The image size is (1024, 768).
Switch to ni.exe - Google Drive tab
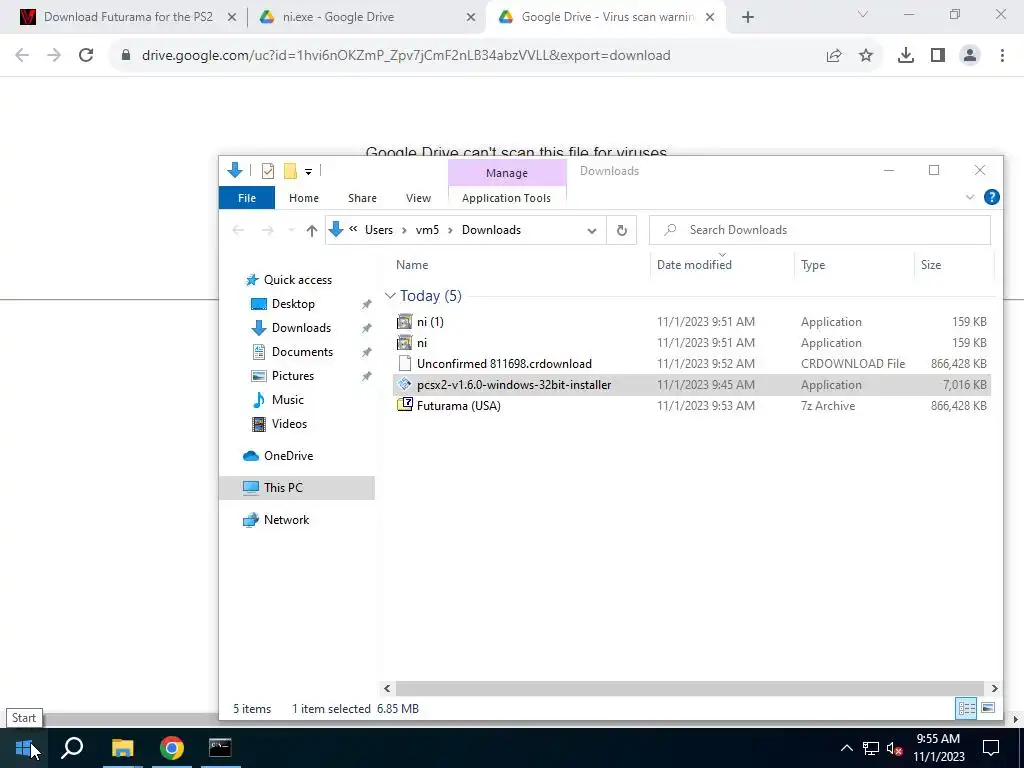pyautogui.click(x=338, y=18)
